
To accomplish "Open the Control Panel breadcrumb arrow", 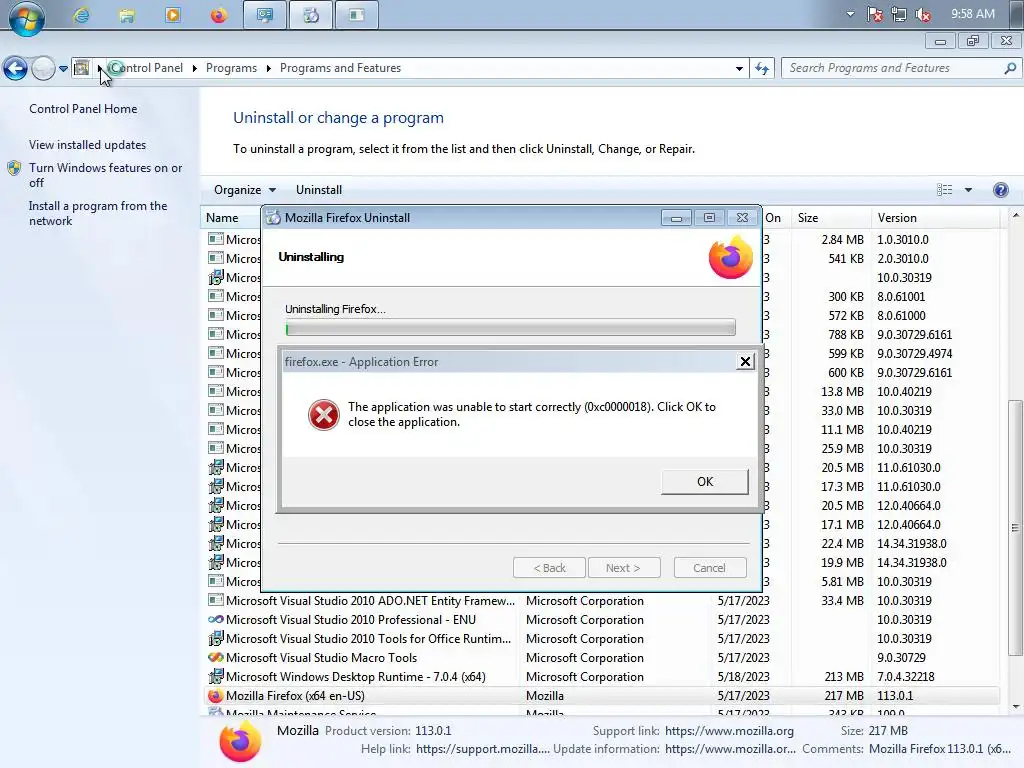I will point(195,68).
